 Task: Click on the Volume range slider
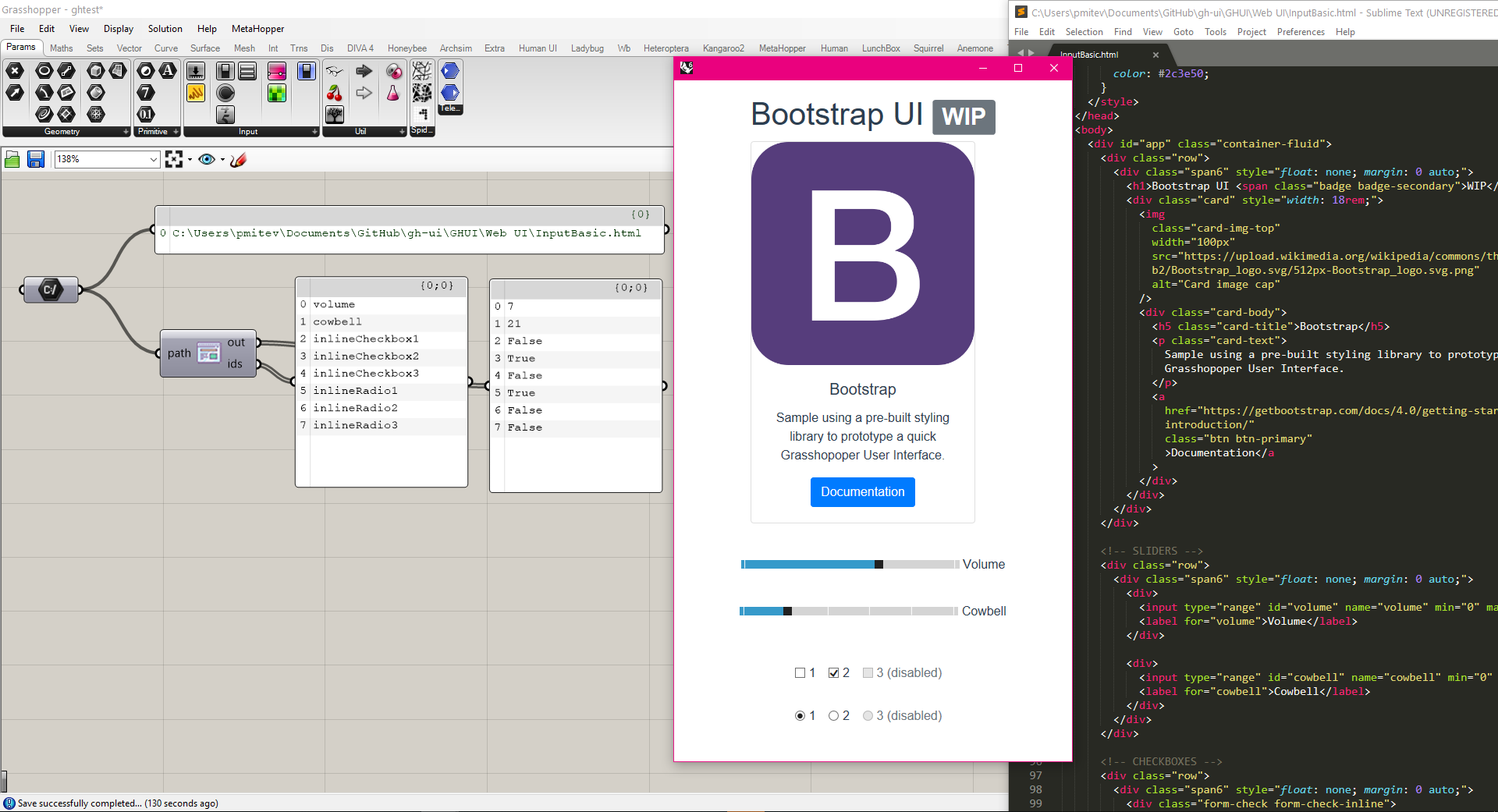(850, 564)
